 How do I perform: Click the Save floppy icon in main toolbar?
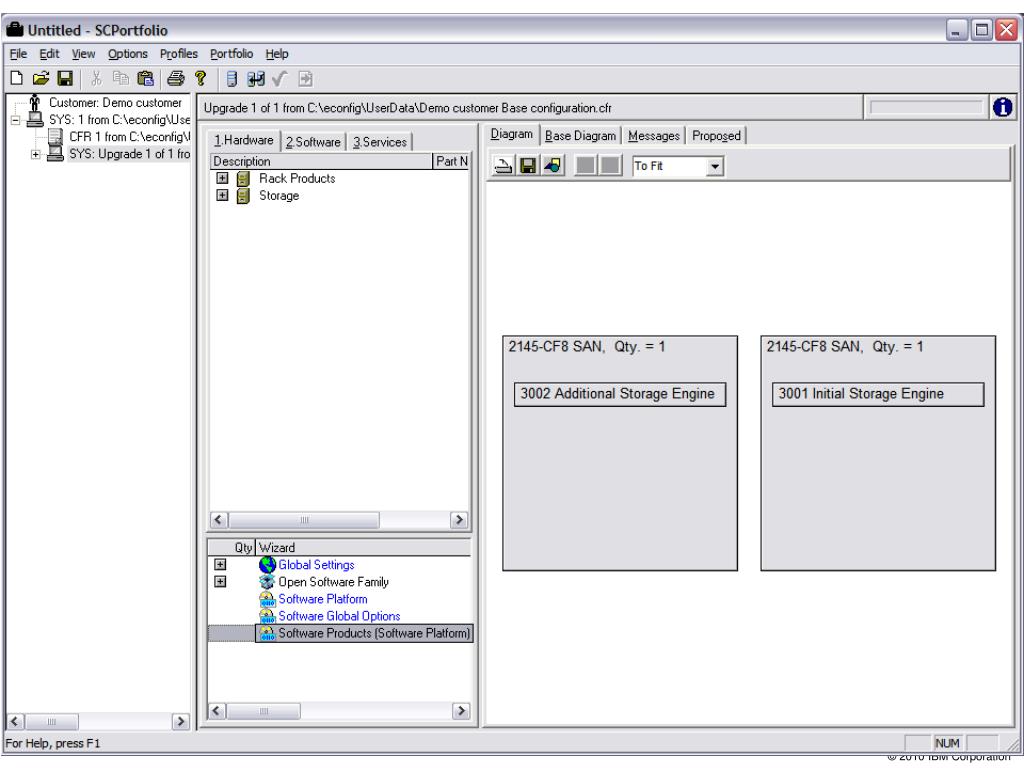pyautogui.click(x=65, y=79)
